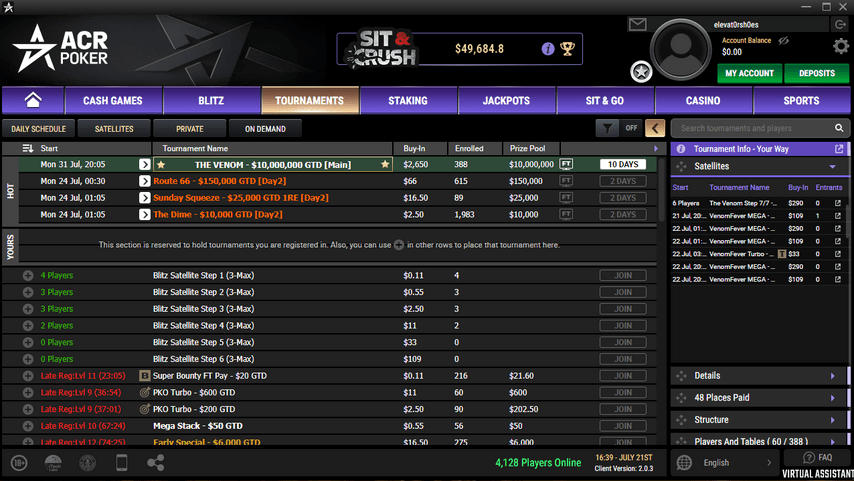Click the search magnifier icon
Image resolution: width=854 pixels, height=481 pixels.
tap(839, 128)
